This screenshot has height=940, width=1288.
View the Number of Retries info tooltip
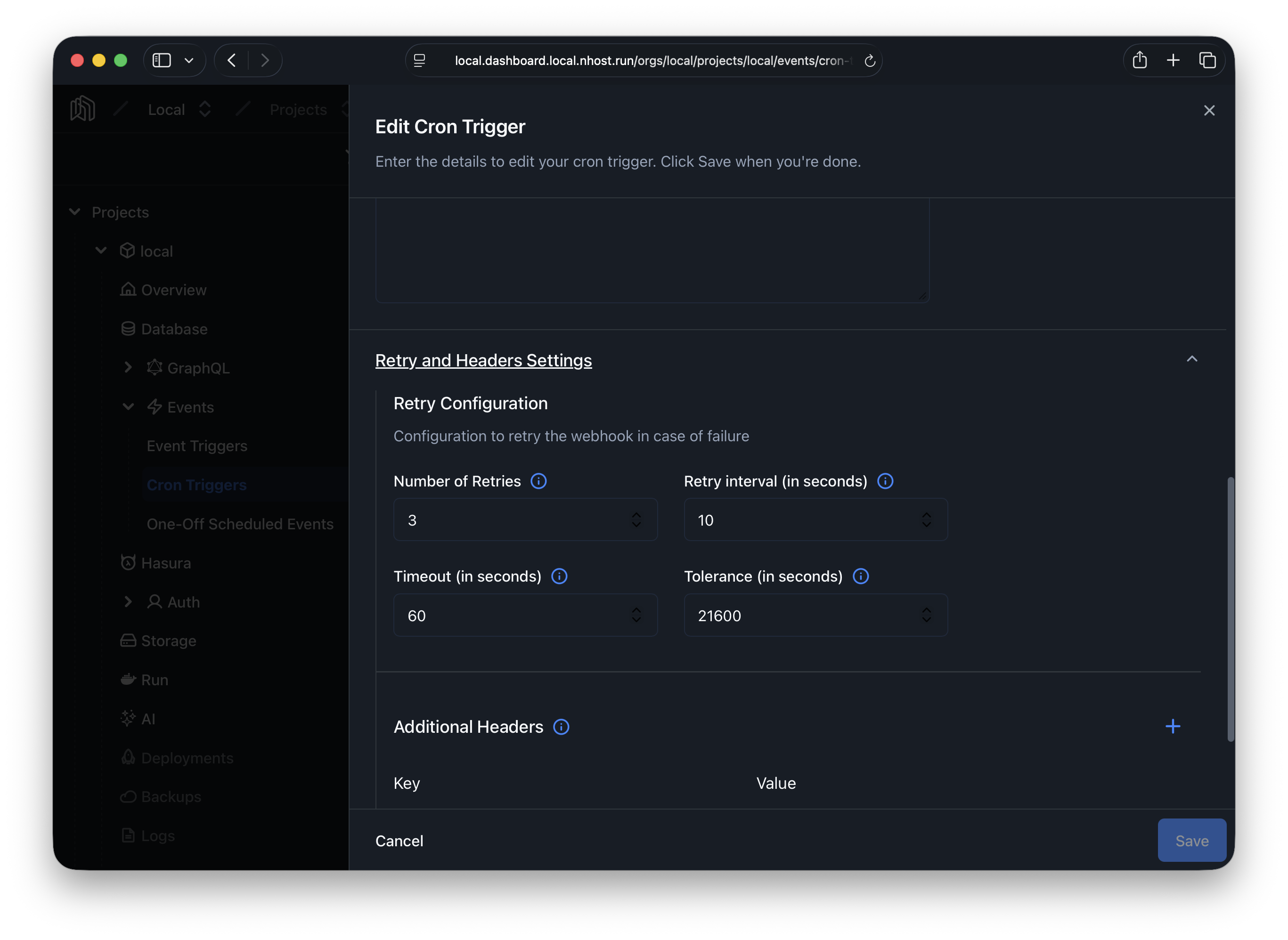click(x=538, y=481)
